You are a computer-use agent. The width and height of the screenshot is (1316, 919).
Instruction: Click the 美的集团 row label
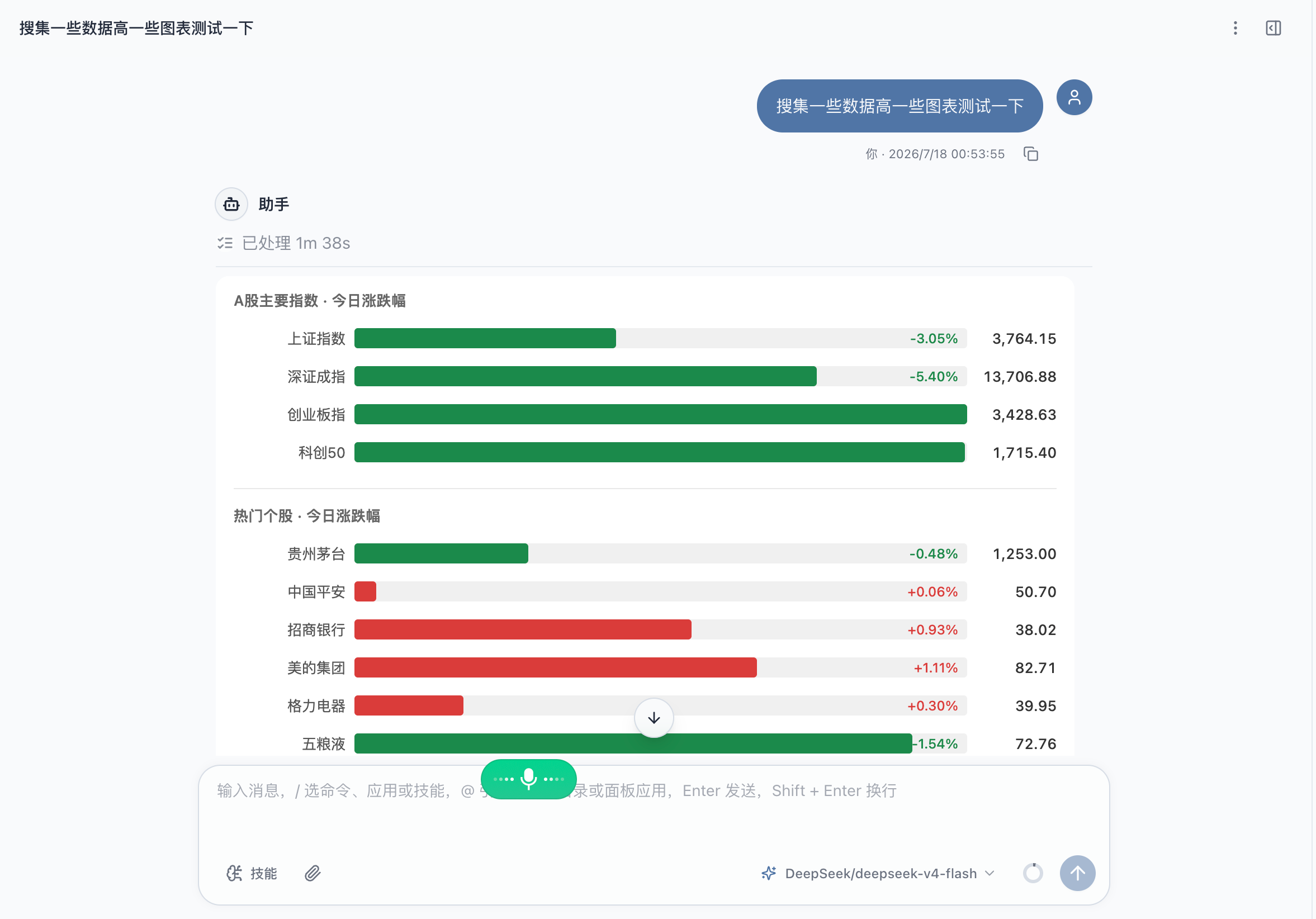point(316,668)
